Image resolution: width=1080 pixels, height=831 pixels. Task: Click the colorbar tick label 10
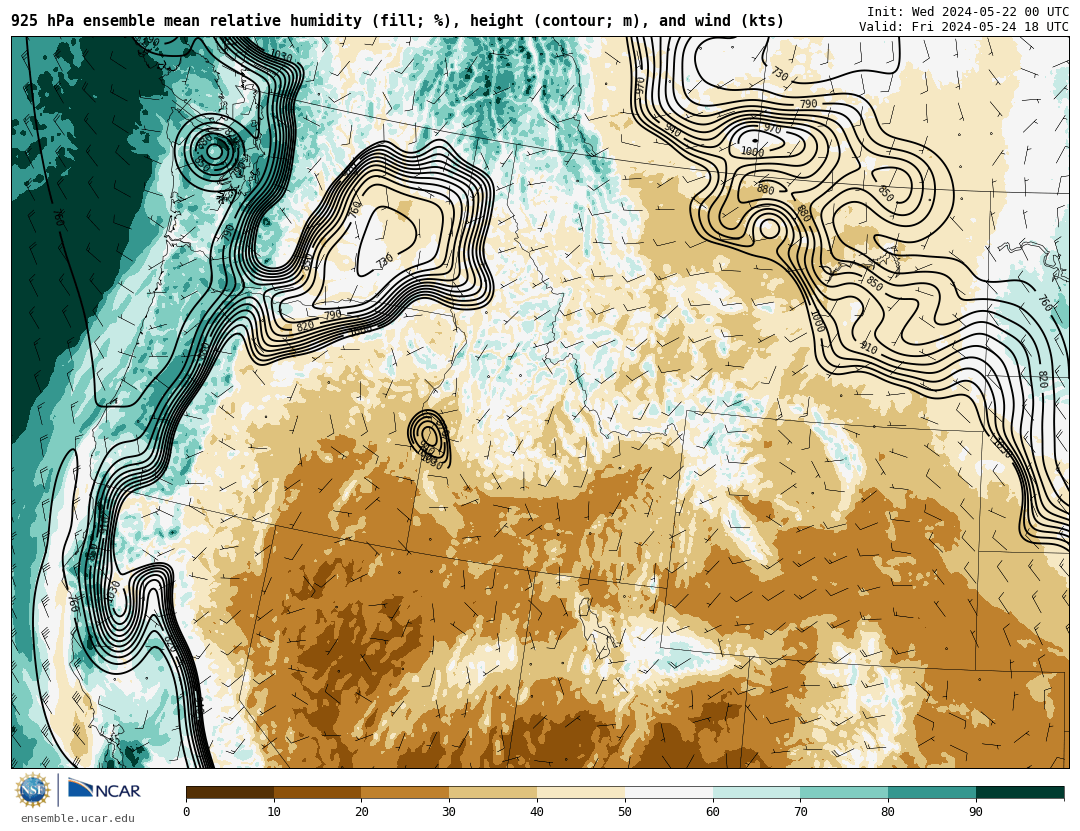coord(274,812)
